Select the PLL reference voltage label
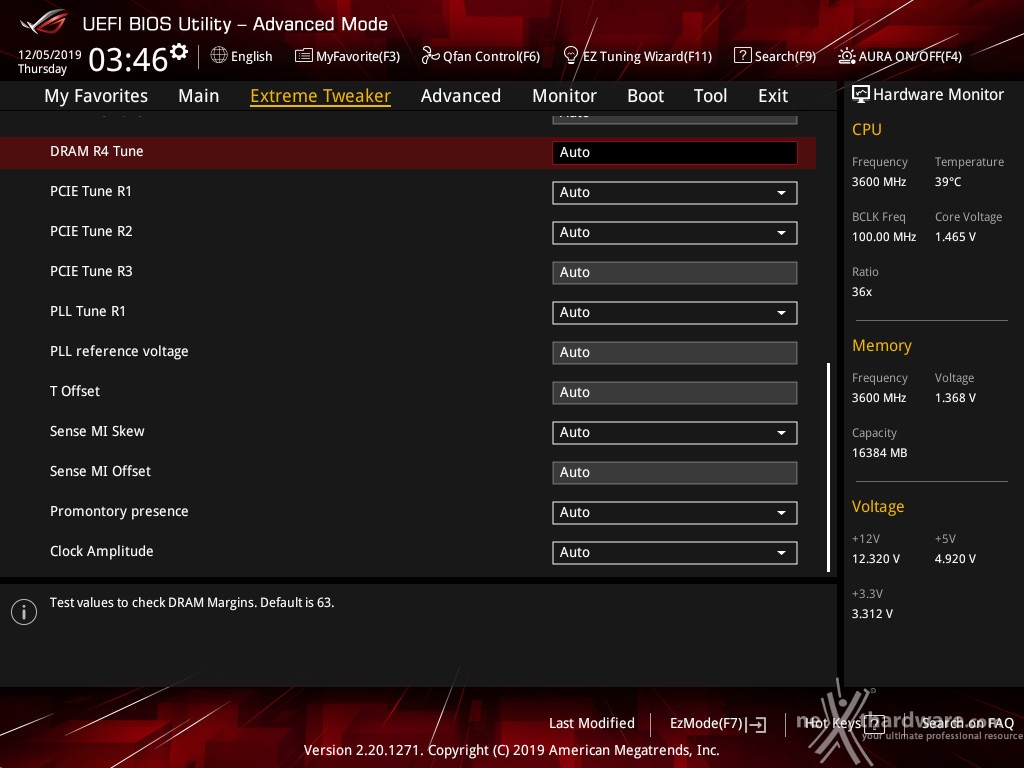 pos(120,351)
